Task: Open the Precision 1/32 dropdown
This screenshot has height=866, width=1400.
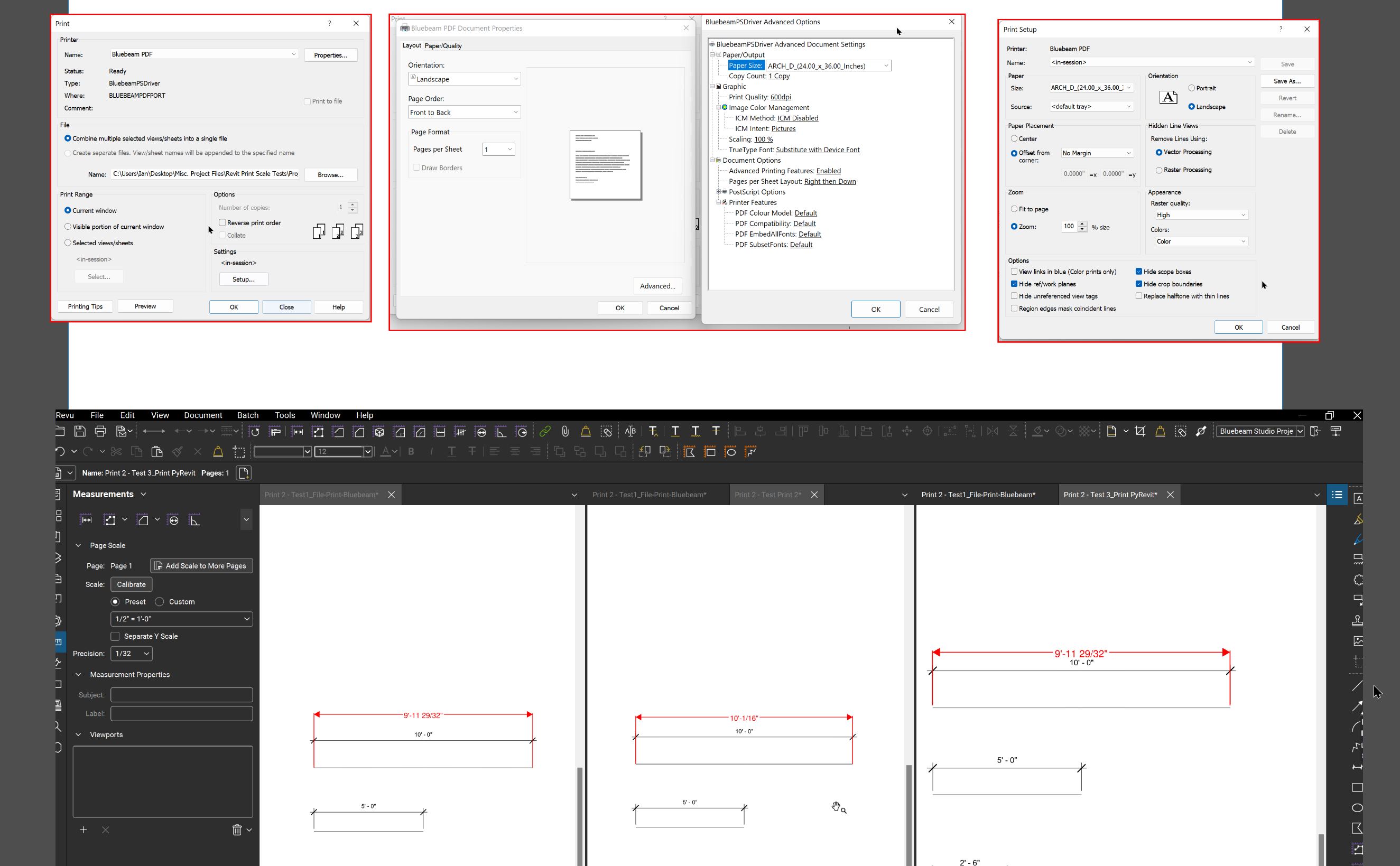Action: (x=131, y=654)
